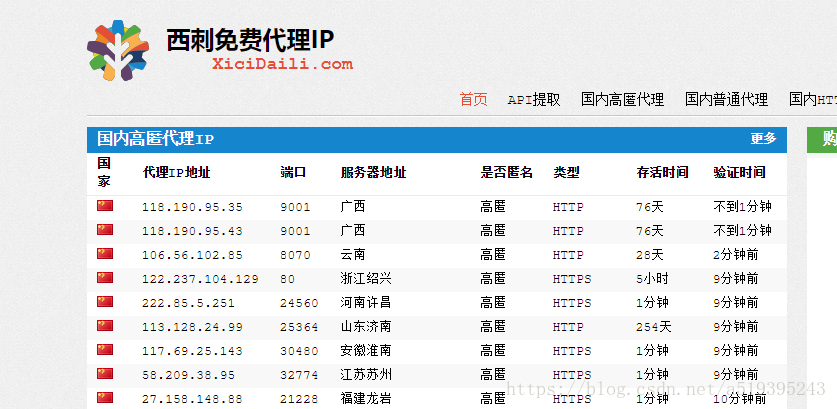This screenshot has height=409, width=837.
Task: Click port number 24560
Action: [x=299, y=303]
